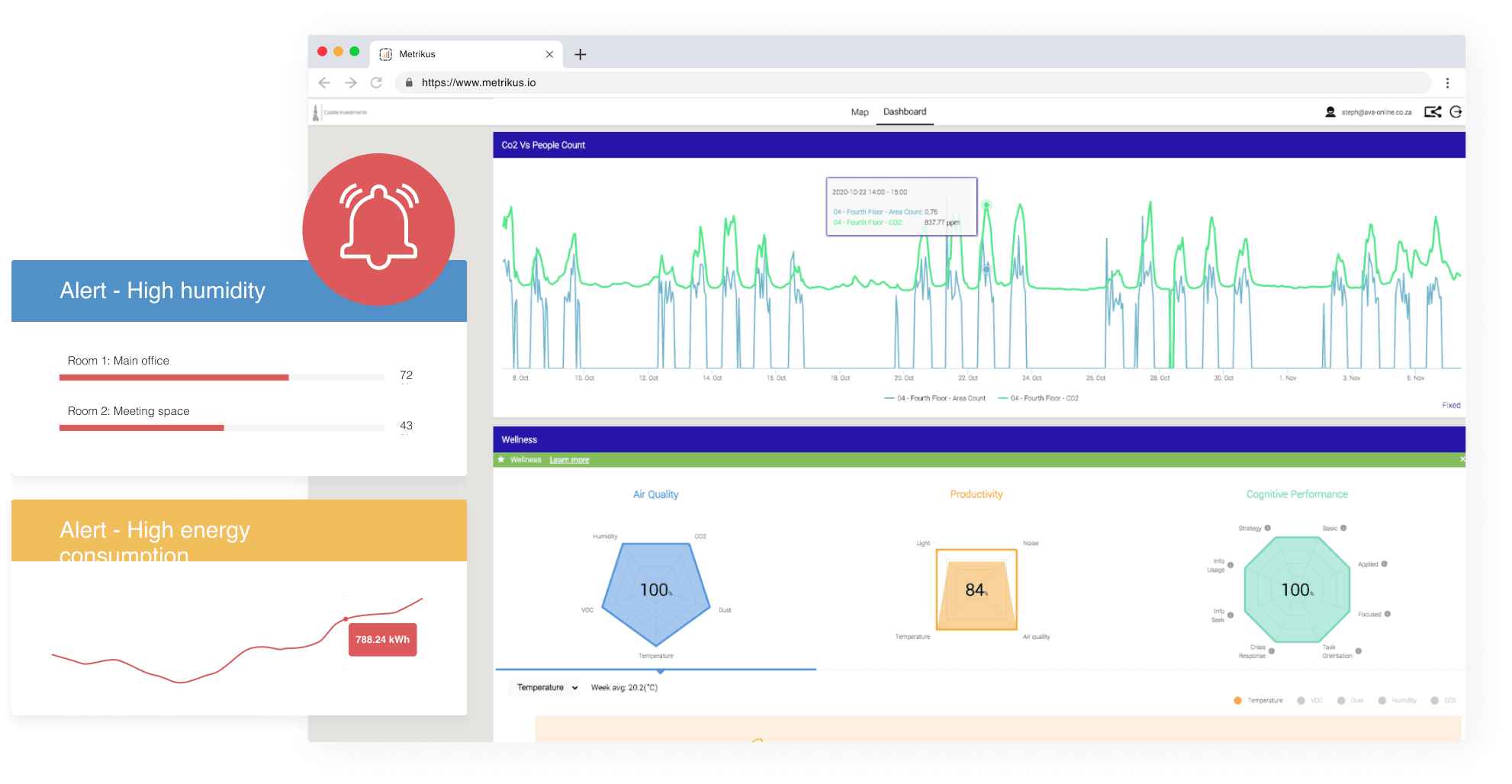This screenshot has width=1512, height=784.
Task: Click the logout icon at top right
Action: coord(1456,111)
